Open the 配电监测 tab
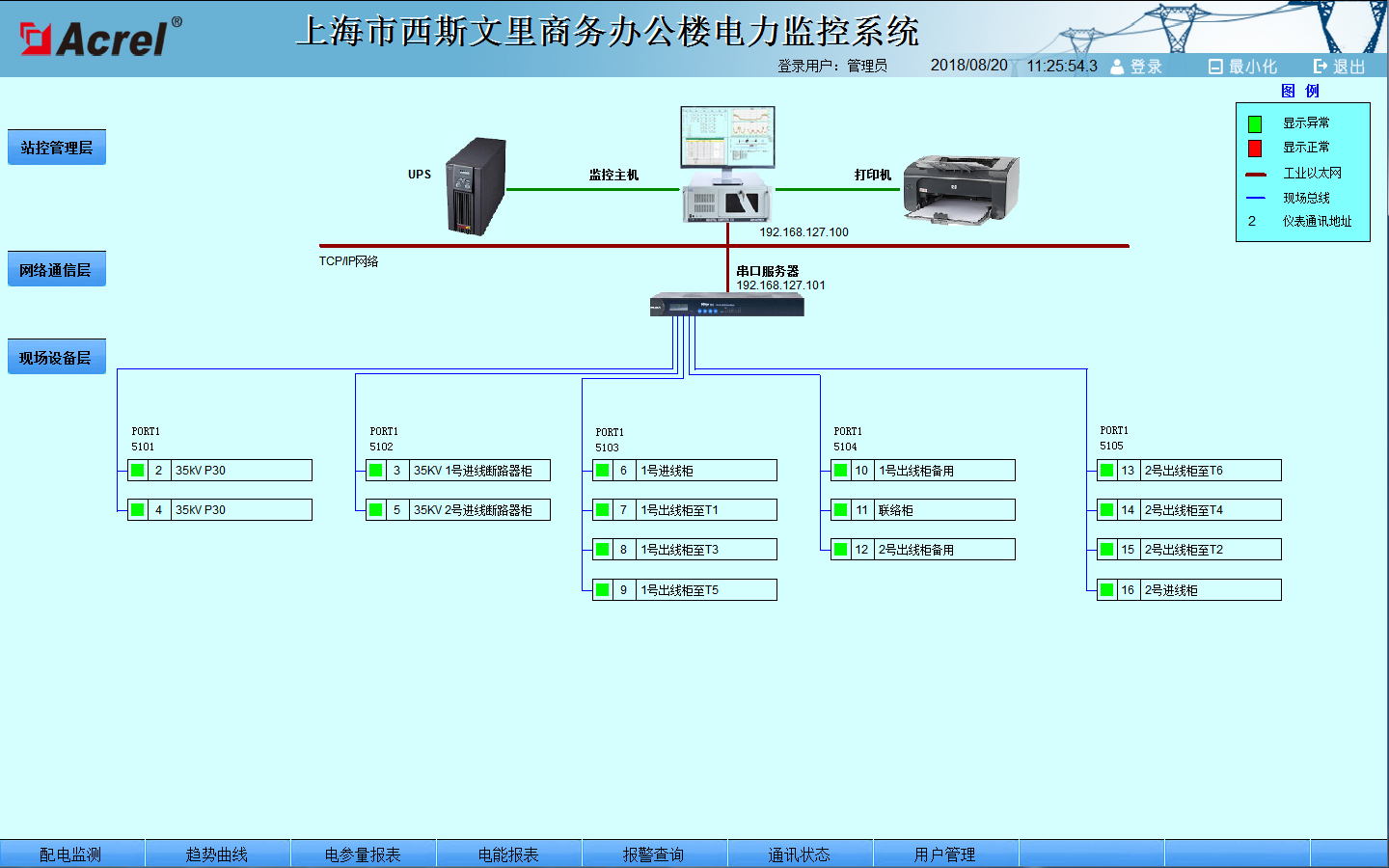1389x868 pixels. 71,854
